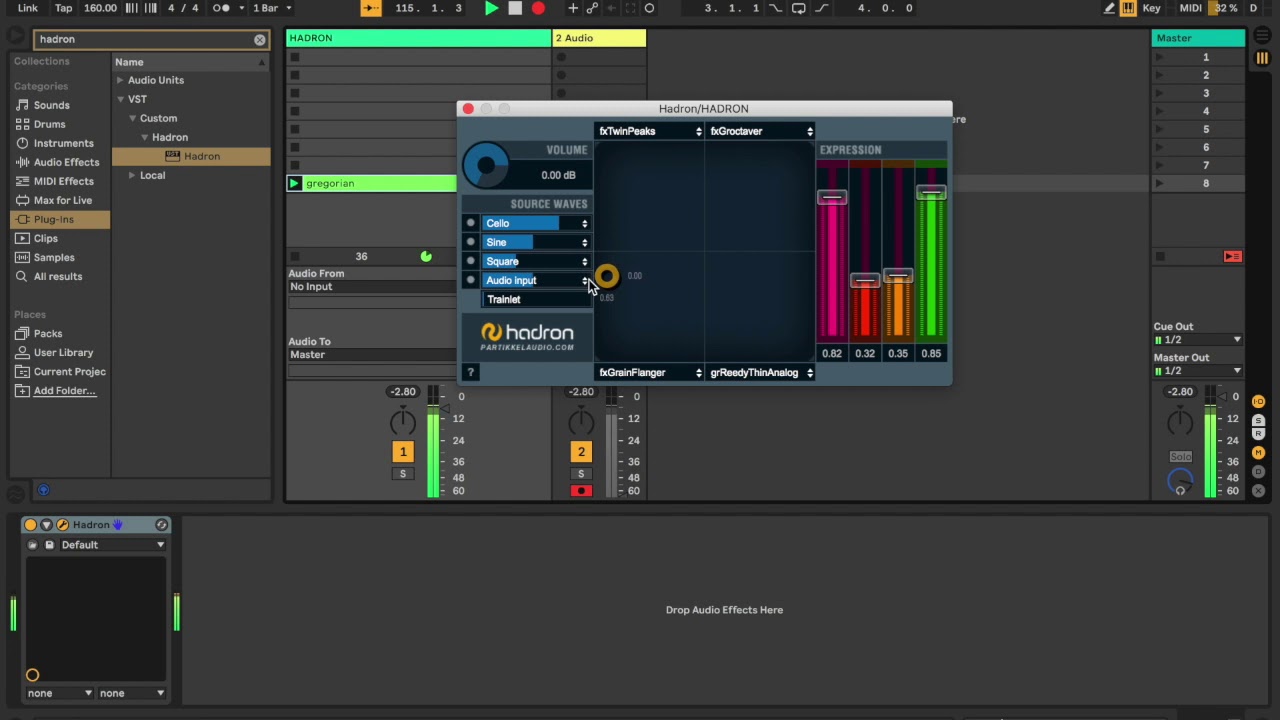
Task: Click the Link button
Action: [28, 8]
